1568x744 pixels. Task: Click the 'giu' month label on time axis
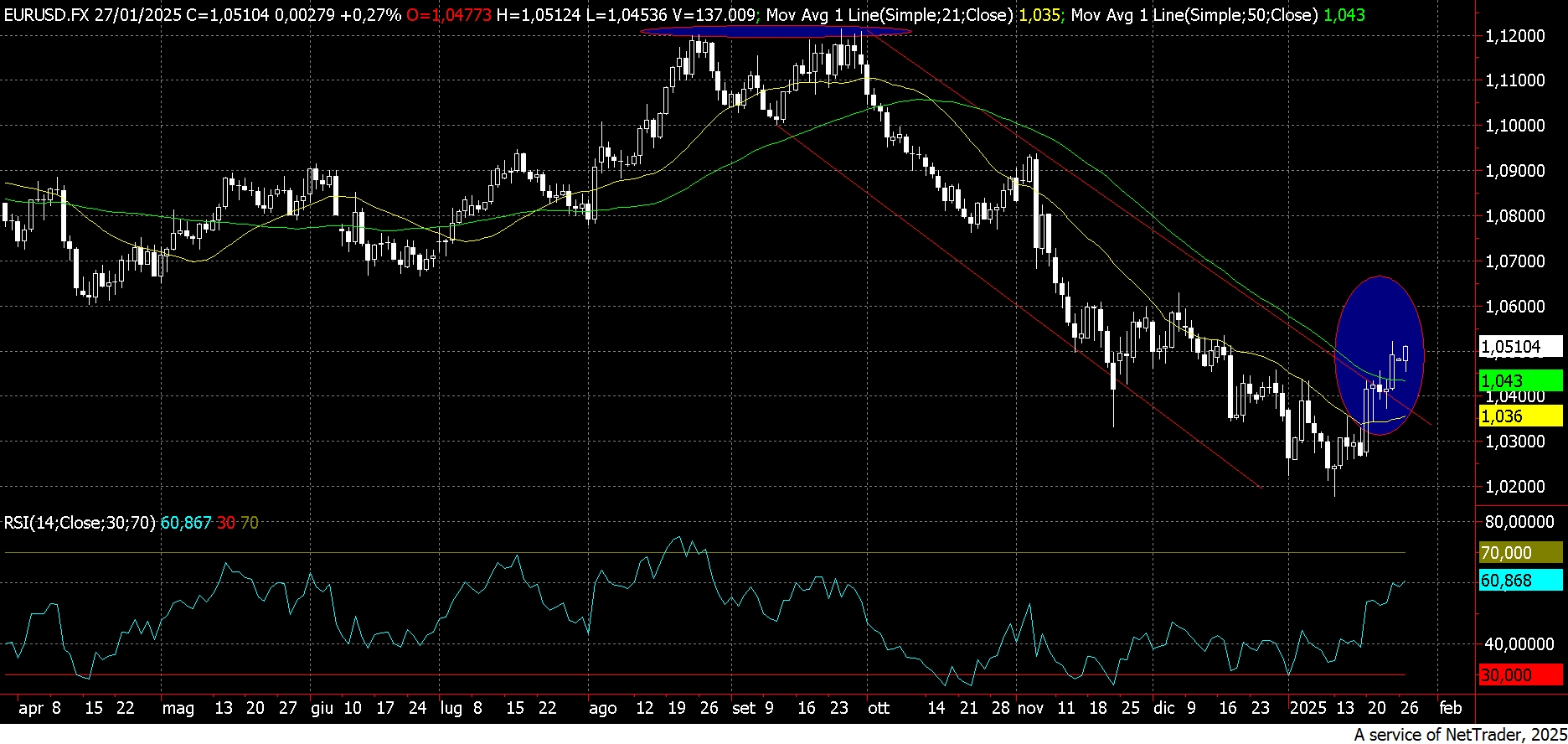point(322,709)
